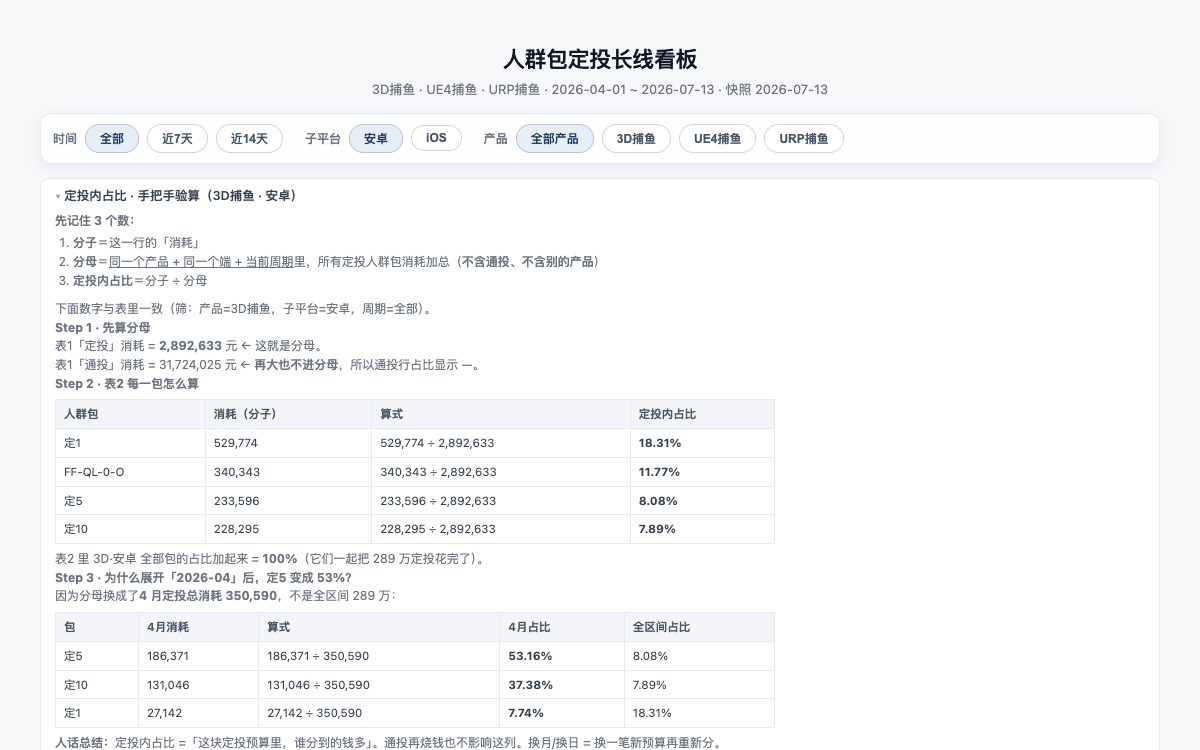The width and height of the screenshot is (1200, 750).
Task: Select the 全部 time filter pill
Action: point(112,138)
